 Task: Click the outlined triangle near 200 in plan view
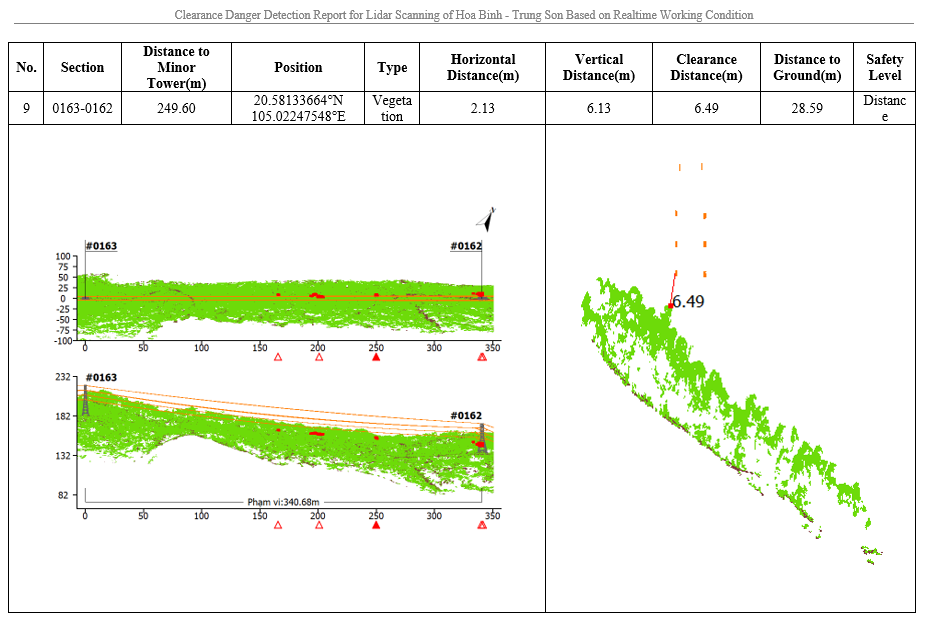click(x=319, y=357)
